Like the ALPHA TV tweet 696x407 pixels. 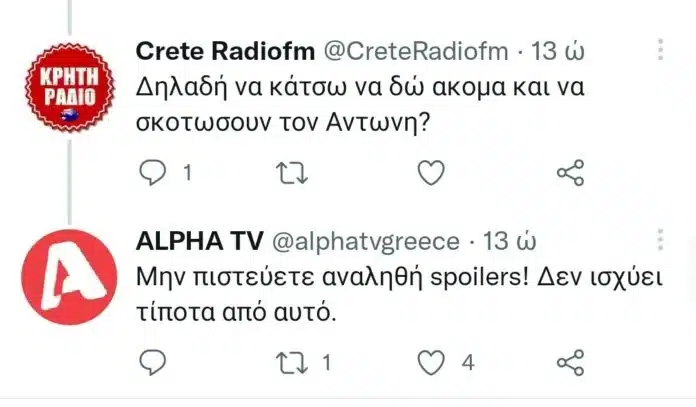pos(430,360)
